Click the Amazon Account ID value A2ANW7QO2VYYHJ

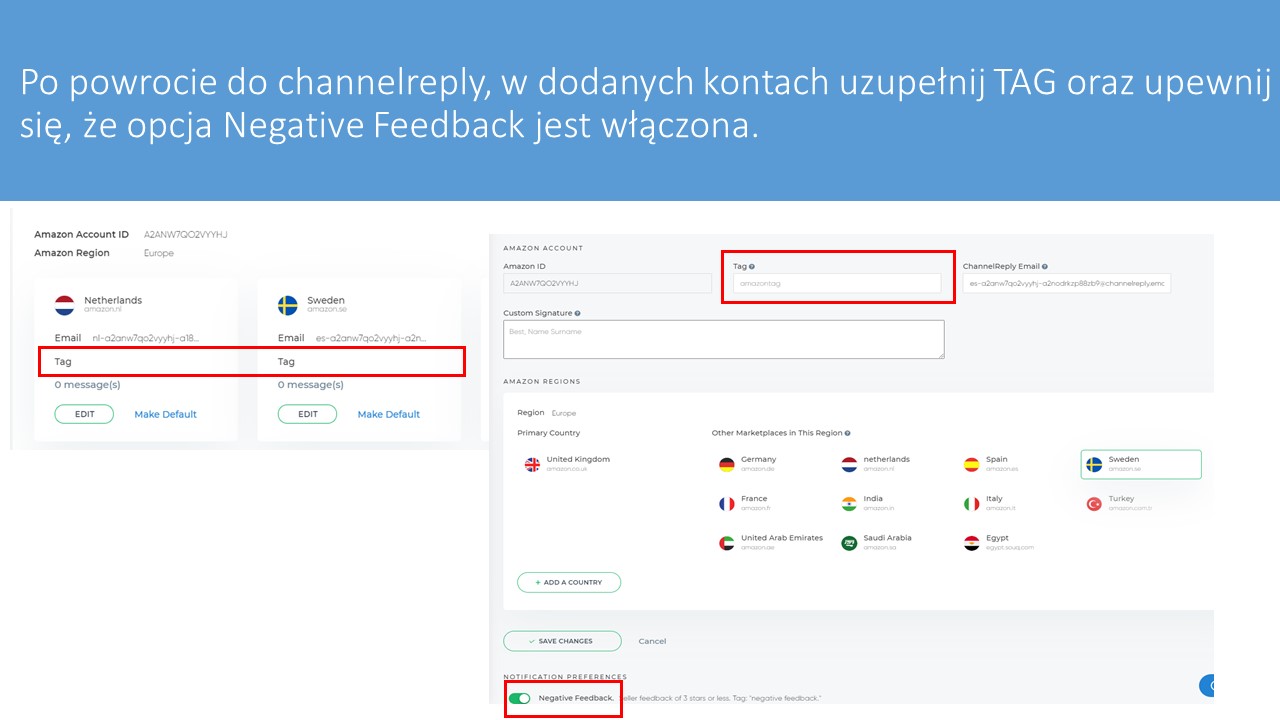point(186,235)
